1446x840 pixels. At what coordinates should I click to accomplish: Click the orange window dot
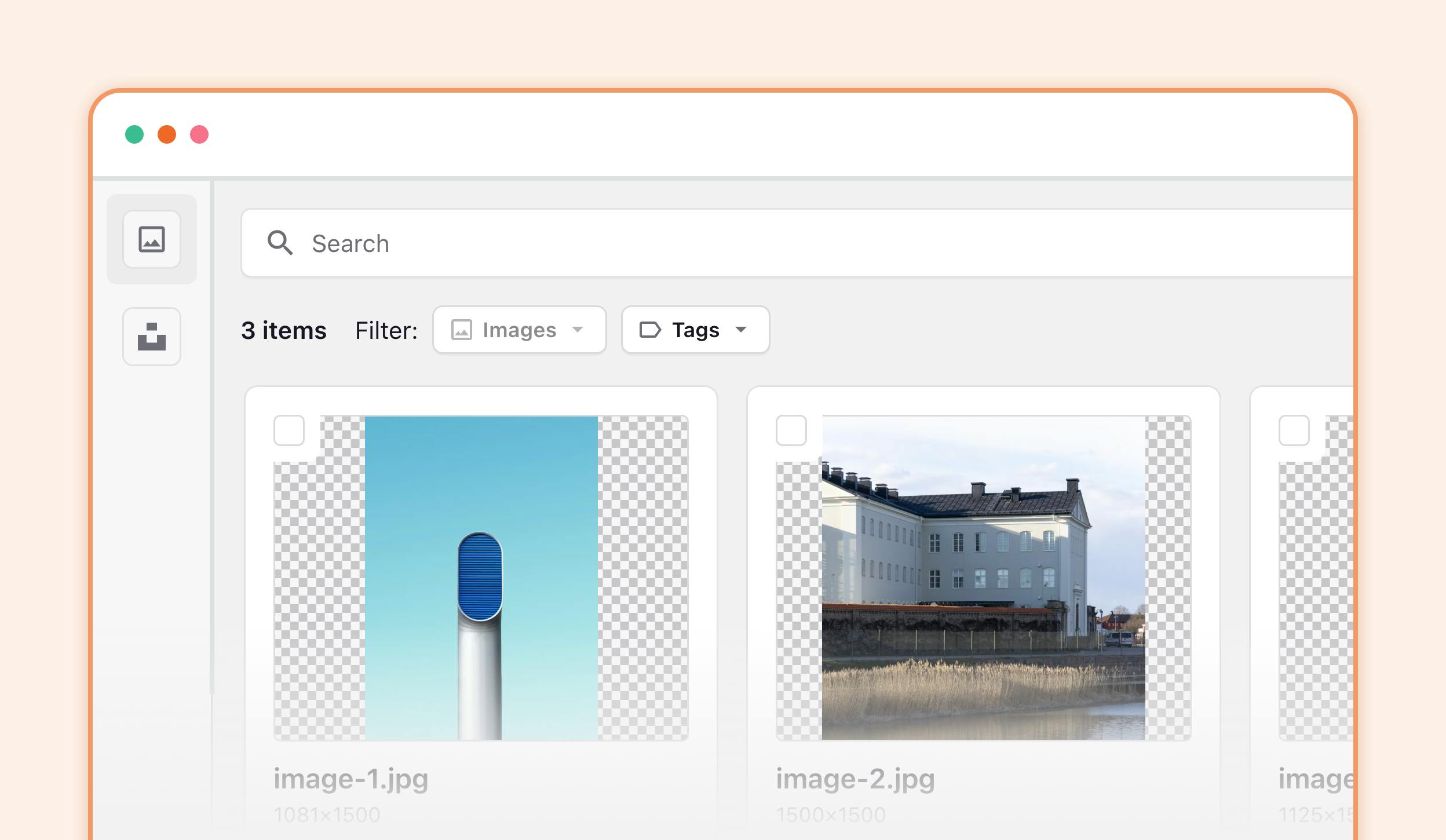point(167,134)
